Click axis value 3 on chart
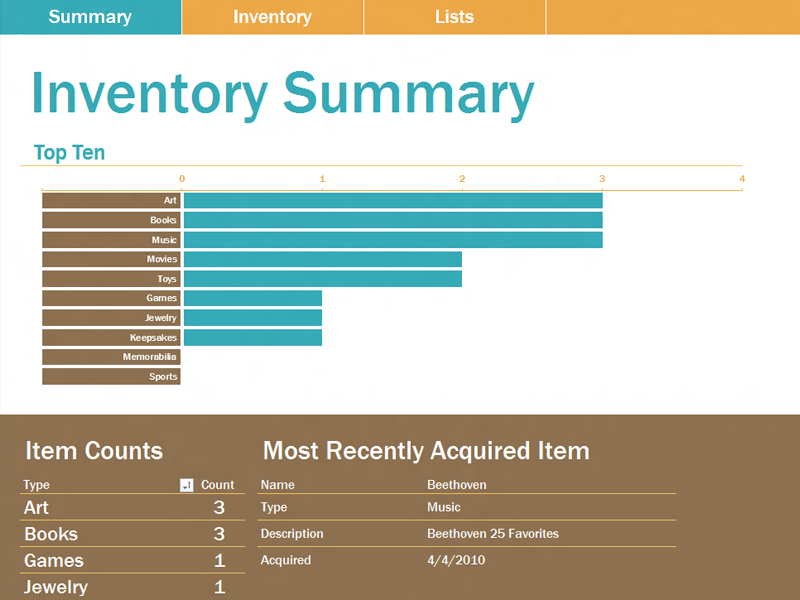Image resolution: width=800 pixels, height=600 pixels. (602, 179)
